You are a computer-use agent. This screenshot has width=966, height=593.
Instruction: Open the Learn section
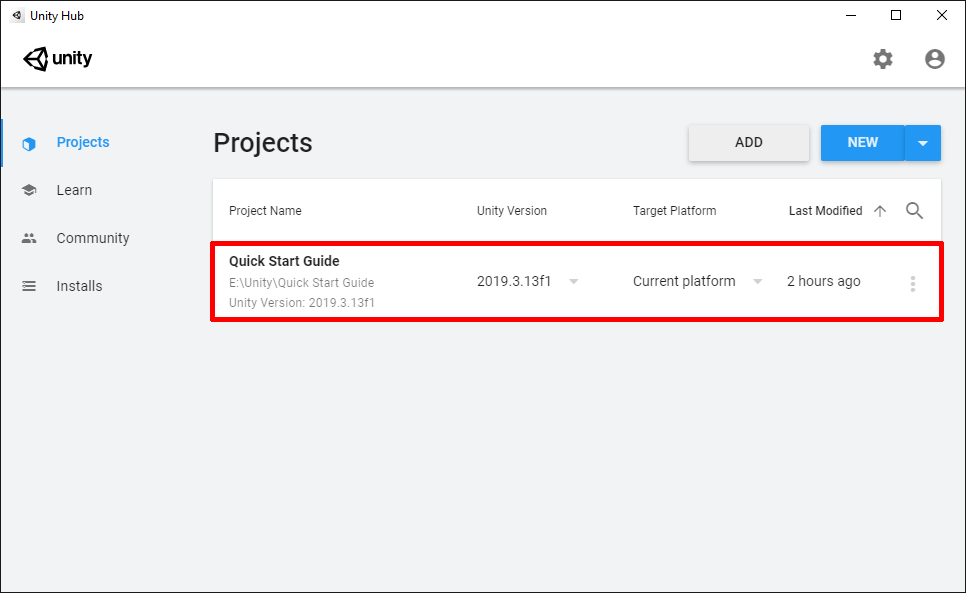coord(74,190)
